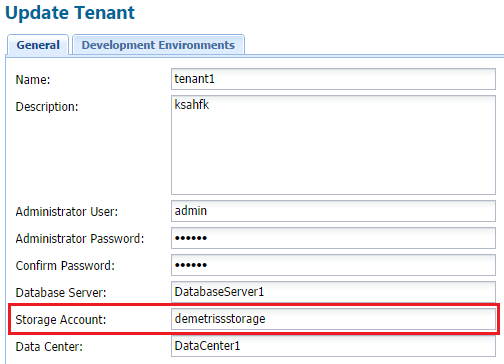Focus the Storage Account field demetrissstorage
This screenshot has height=364, width=504.
[x=333, y=319]
